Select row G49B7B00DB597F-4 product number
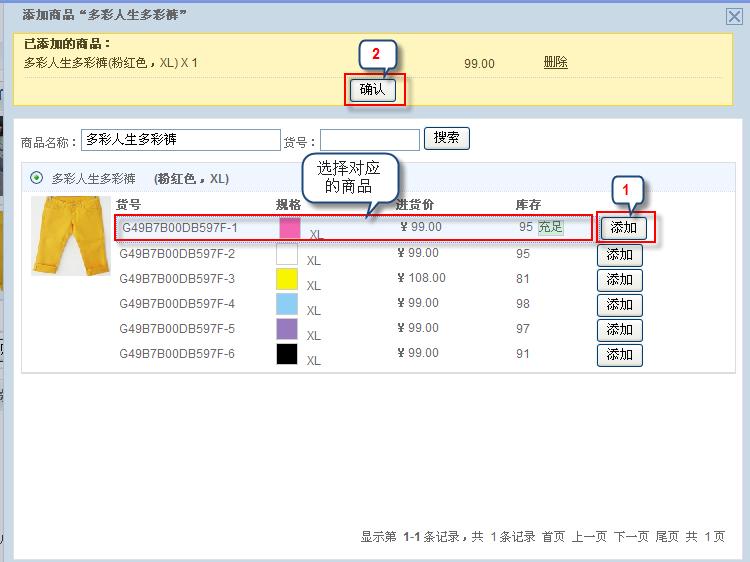Viewport: 750px width, 562px height. tap(177, 304)
